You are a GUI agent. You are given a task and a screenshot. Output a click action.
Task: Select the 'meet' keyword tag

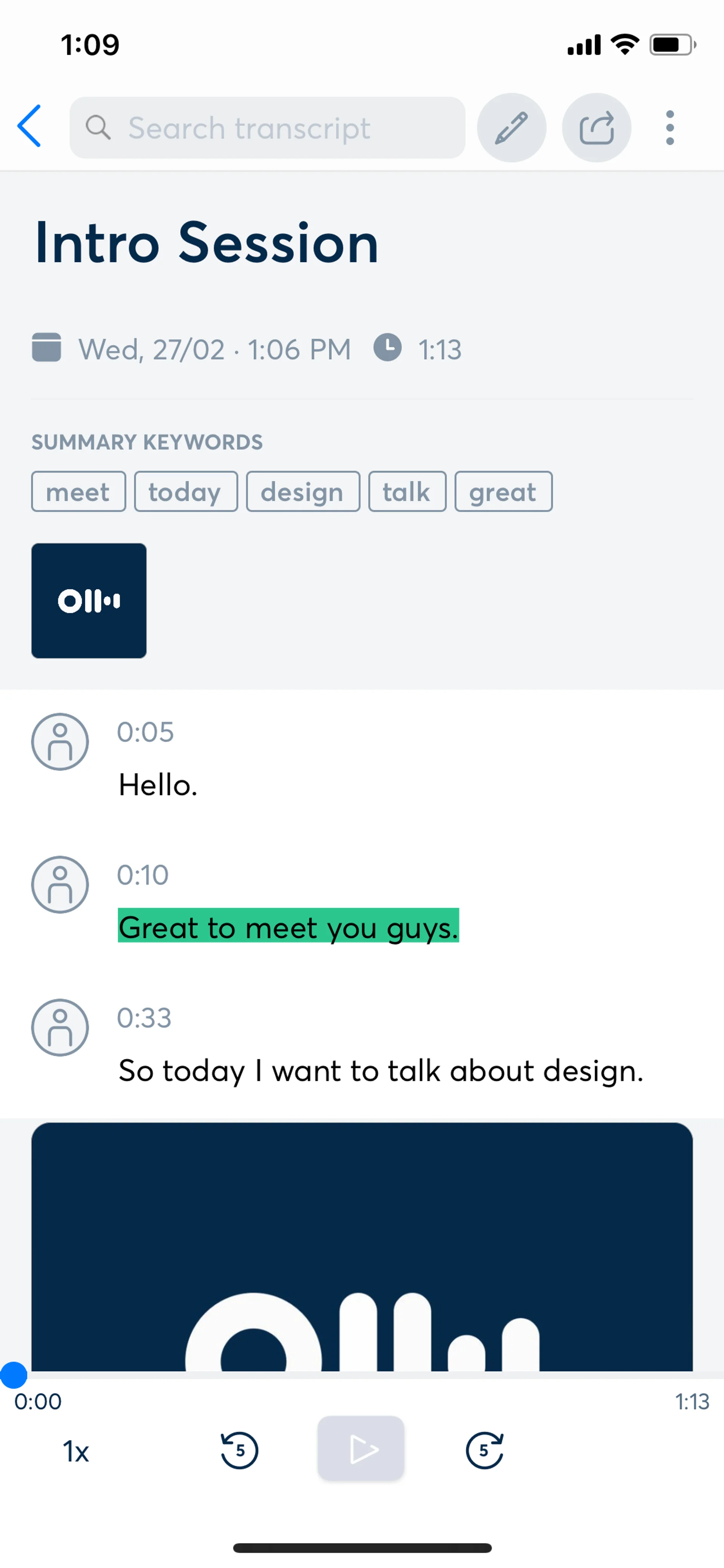coord(78,492)
